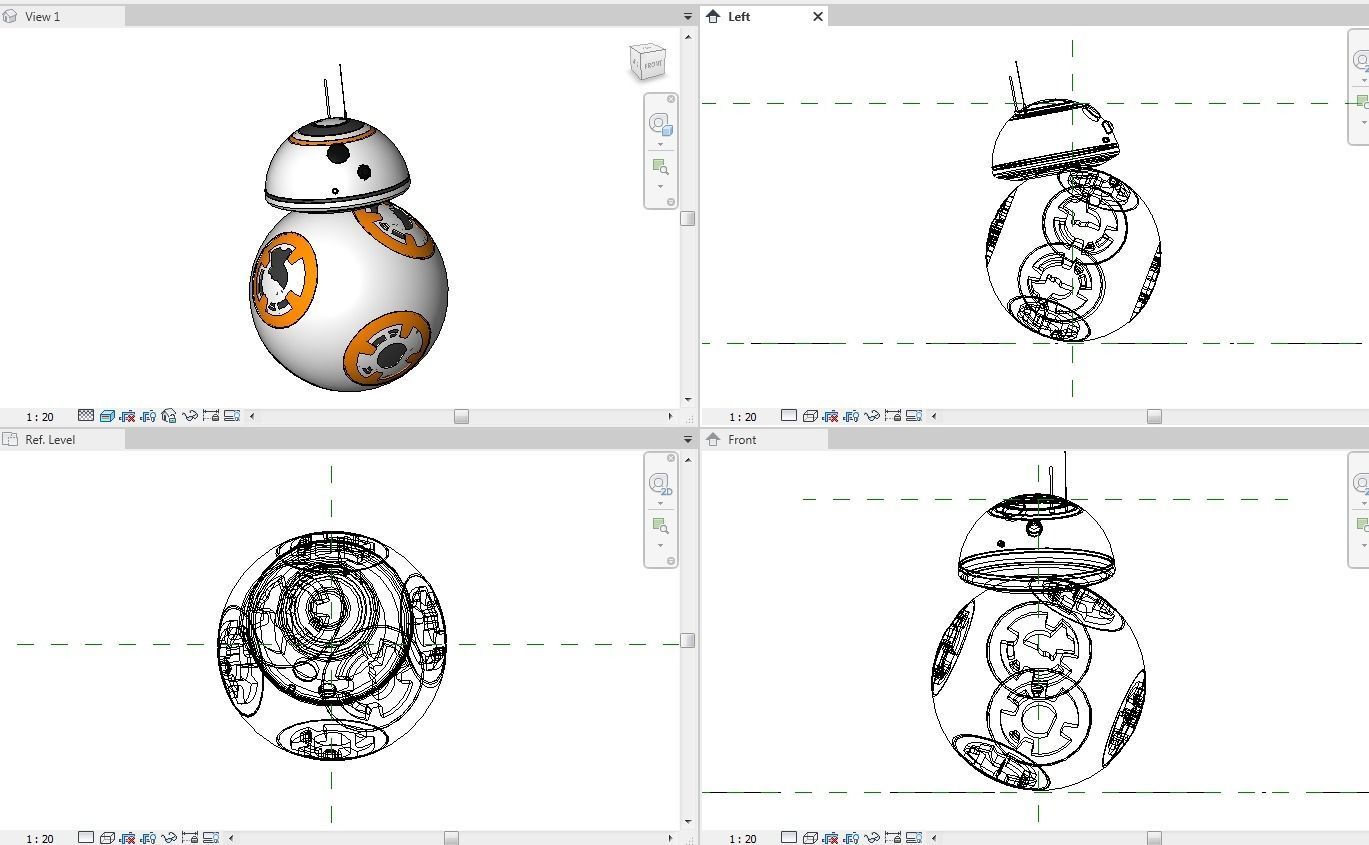The width and height of the screenshot is (1369, 845).
Task: Select the Temporary Hide/Isolate glasses icon
Action: (x=189, y=416)
